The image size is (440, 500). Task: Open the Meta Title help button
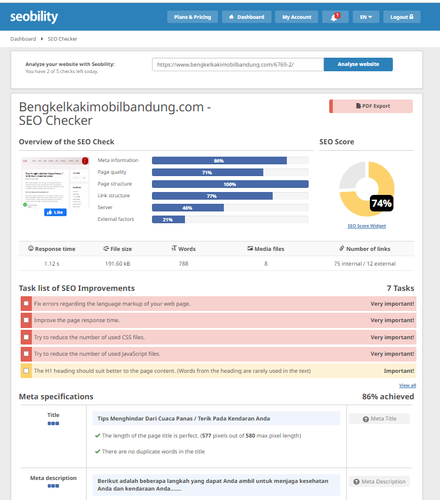click(379, 419)
